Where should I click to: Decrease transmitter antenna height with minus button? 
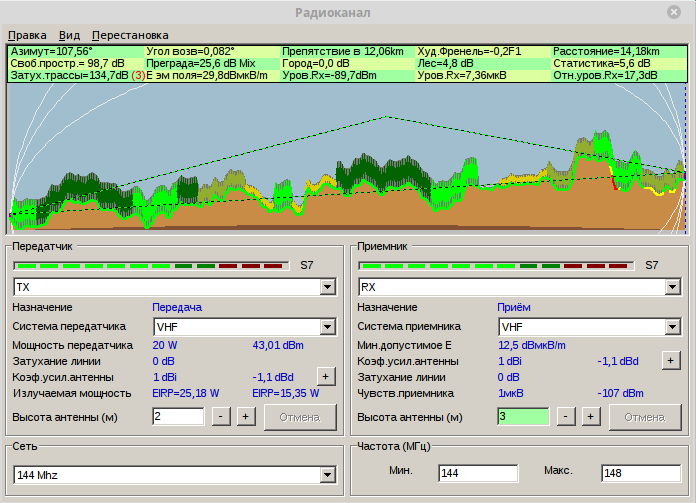222,416
